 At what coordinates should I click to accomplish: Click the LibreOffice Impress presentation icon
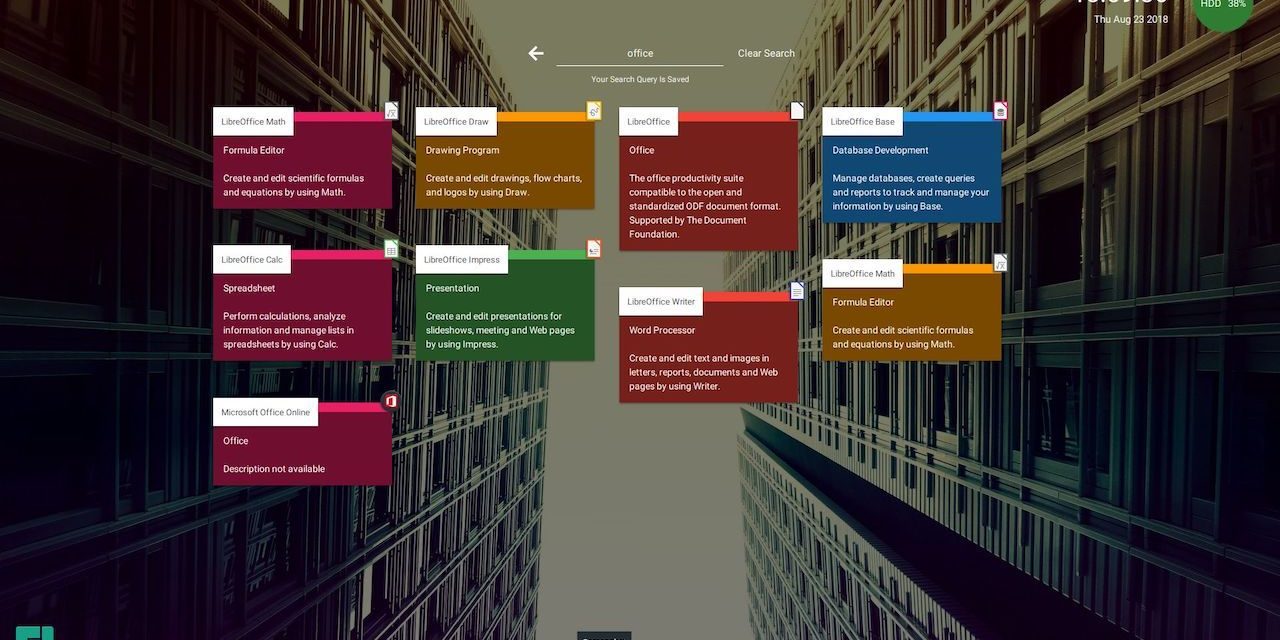point(594,249)
